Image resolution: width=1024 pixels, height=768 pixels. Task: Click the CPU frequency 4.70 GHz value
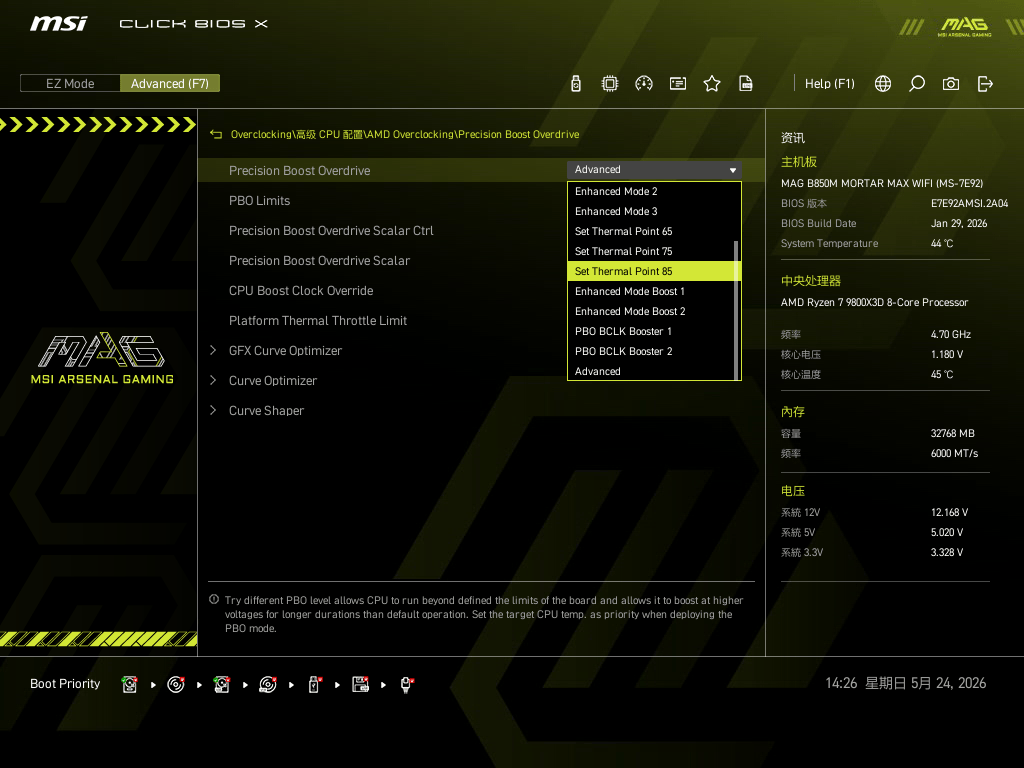tap(951, 334)
